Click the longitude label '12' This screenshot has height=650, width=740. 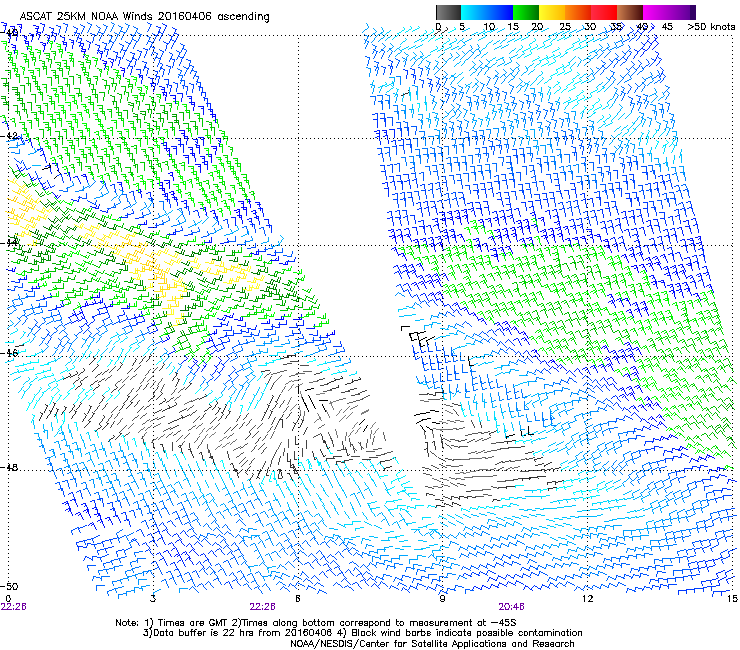click(x=587, y=598)
